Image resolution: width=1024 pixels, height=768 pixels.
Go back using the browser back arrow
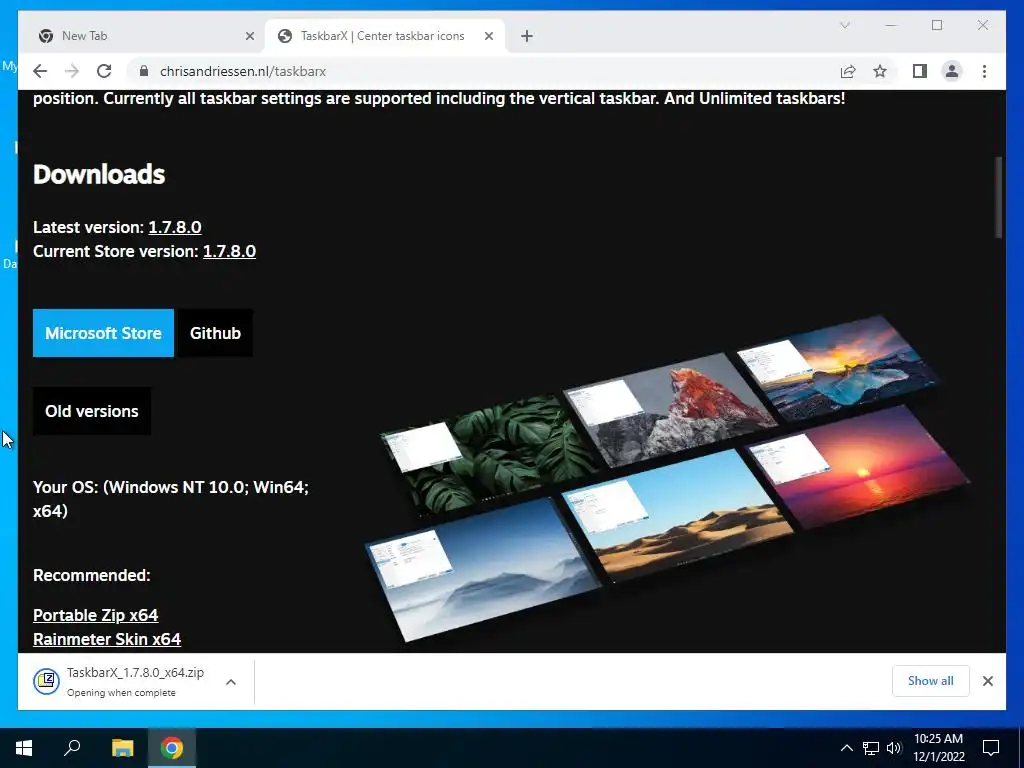tap(40, 71)
